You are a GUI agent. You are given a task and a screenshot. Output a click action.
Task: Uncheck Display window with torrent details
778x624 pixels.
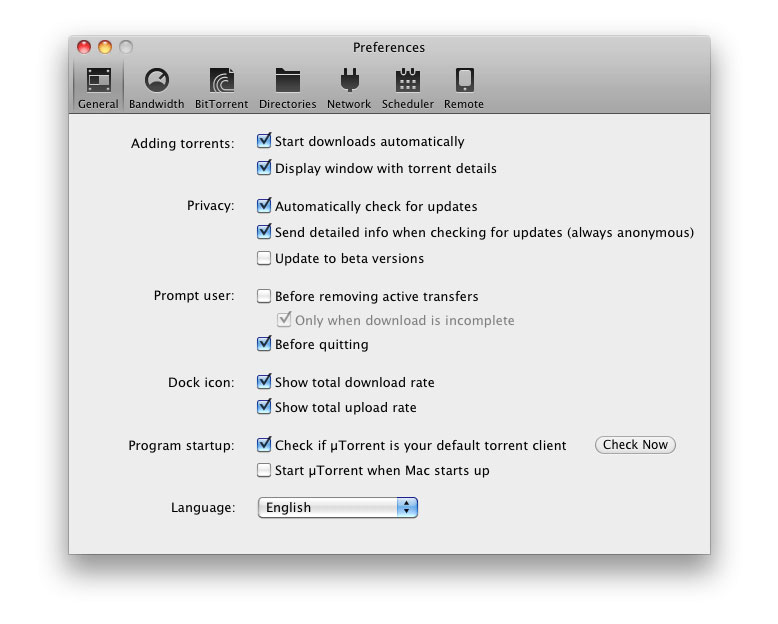point(264,168)
